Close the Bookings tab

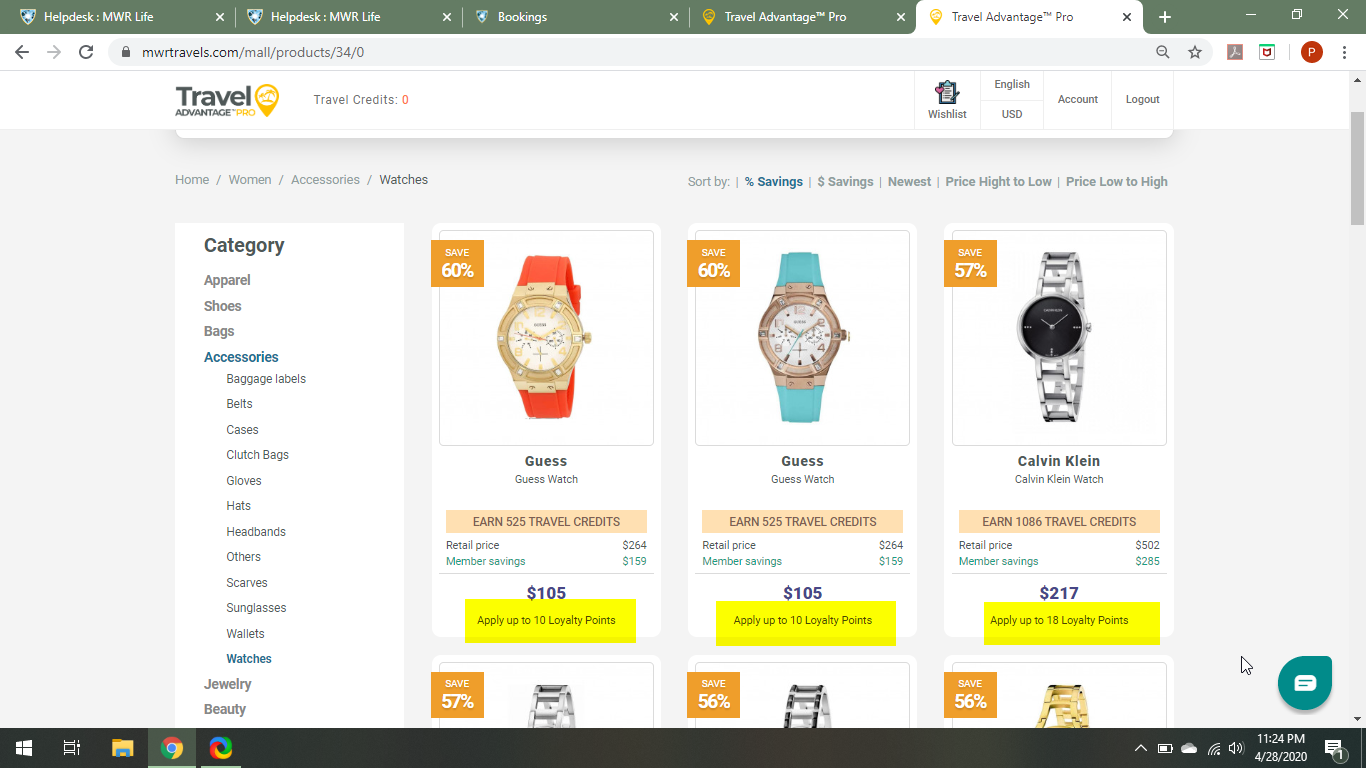click(673, 17)
